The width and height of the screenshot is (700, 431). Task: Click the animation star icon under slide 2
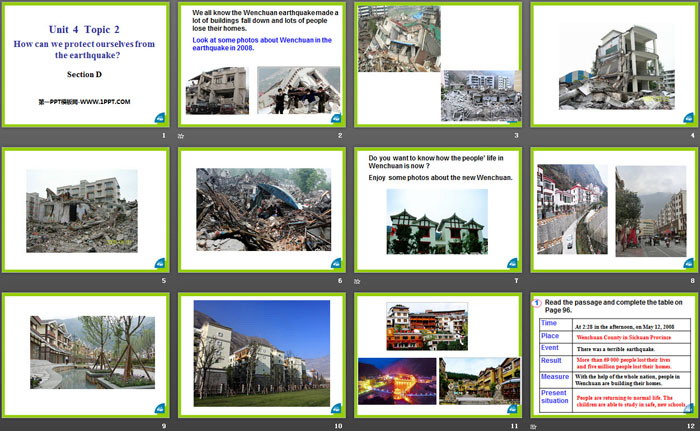(181, 135)
